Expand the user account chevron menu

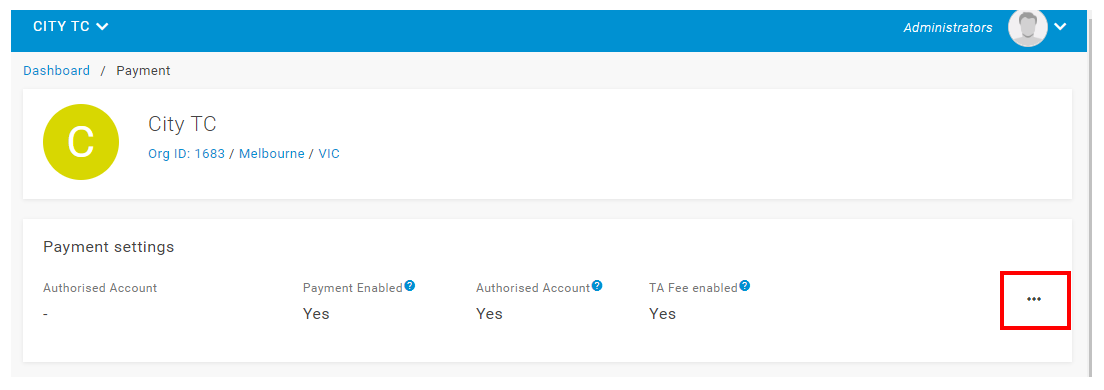[x=1060, y=27]
